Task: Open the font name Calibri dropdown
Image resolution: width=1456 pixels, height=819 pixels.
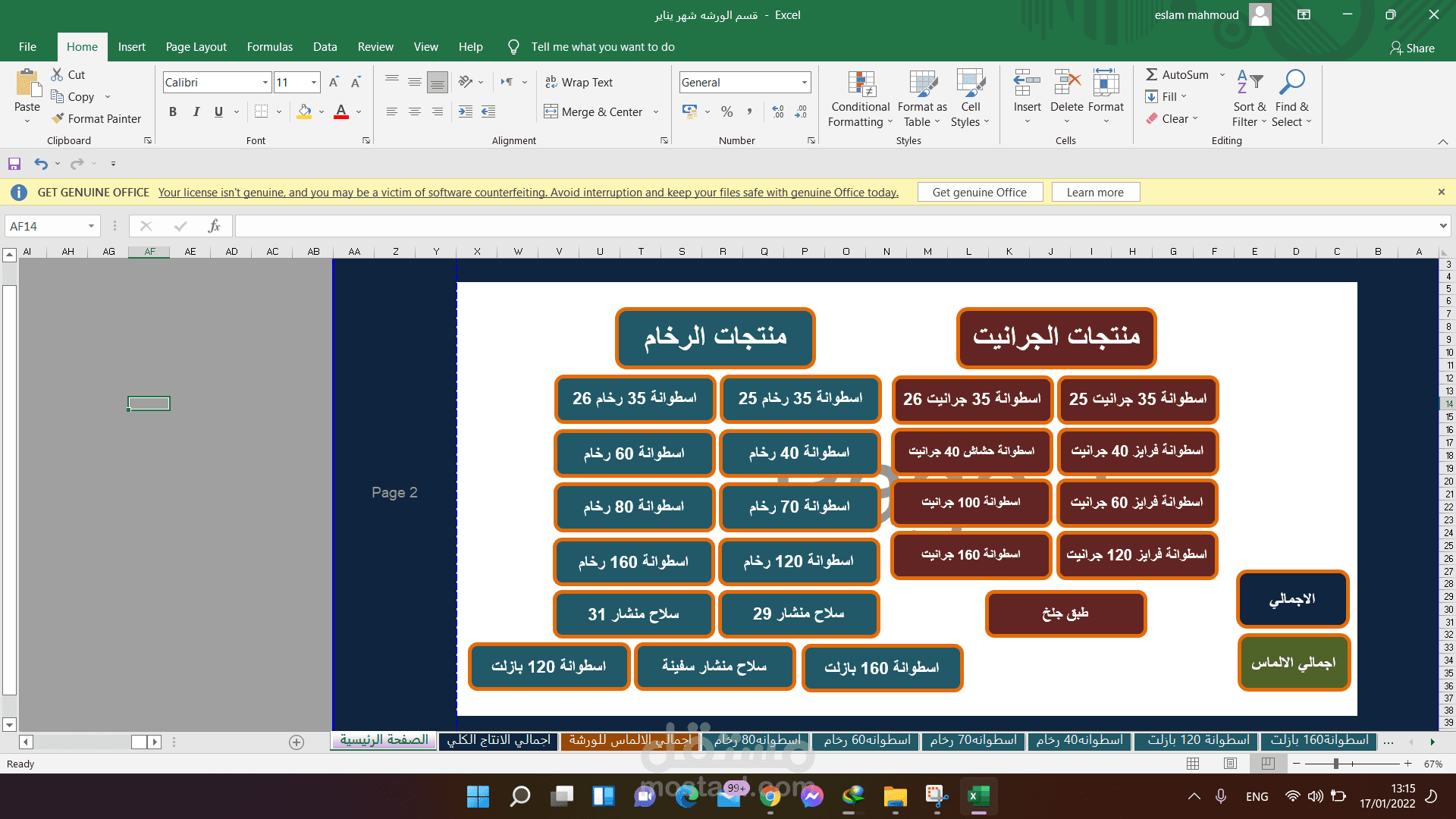Action: (x=265, y=83)
